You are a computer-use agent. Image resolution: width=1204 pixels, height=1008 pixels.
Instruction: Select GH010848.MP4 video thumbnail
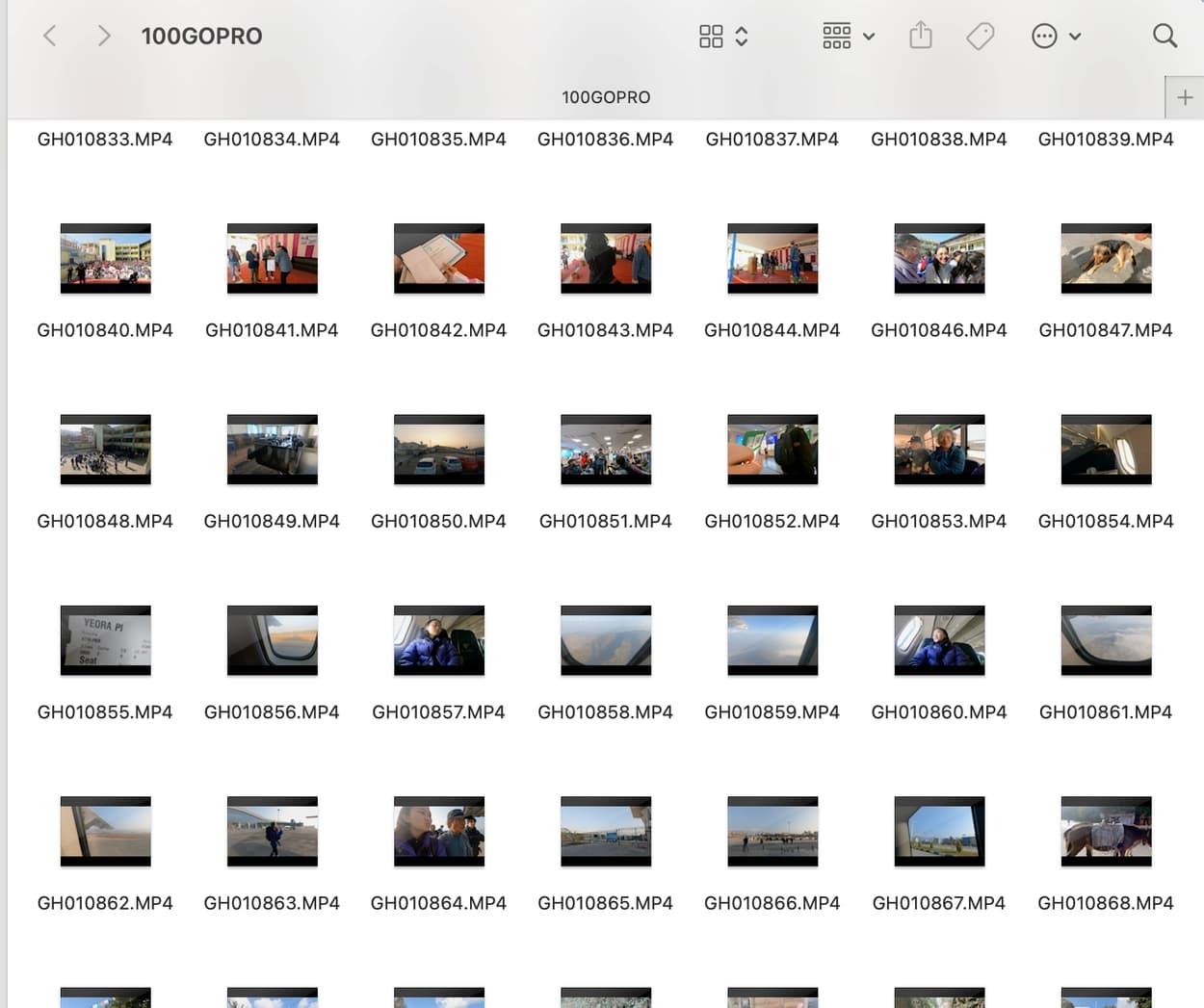[x=106, y=450]
